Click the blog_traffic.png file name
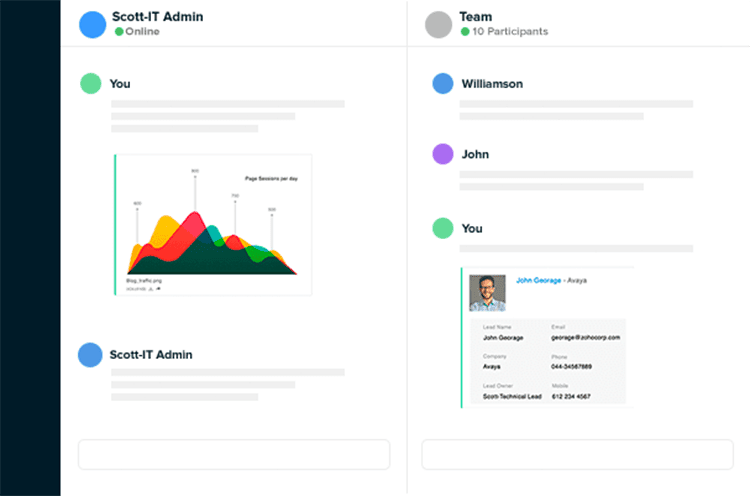Image resolution: width=750 pixels, height=496 pixels. (x=145, y=282)
